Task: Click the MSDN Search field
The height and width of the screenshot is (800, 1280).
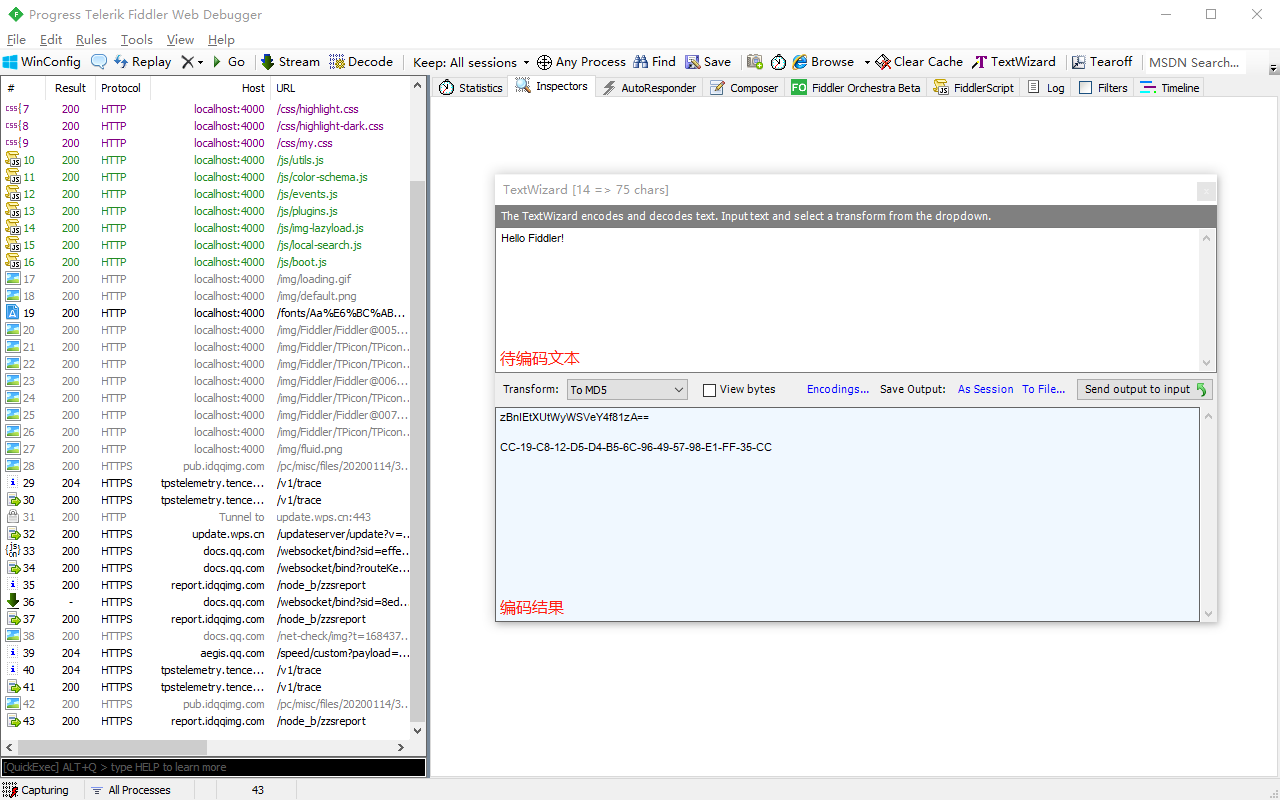Action: [x=1194, y=62]
